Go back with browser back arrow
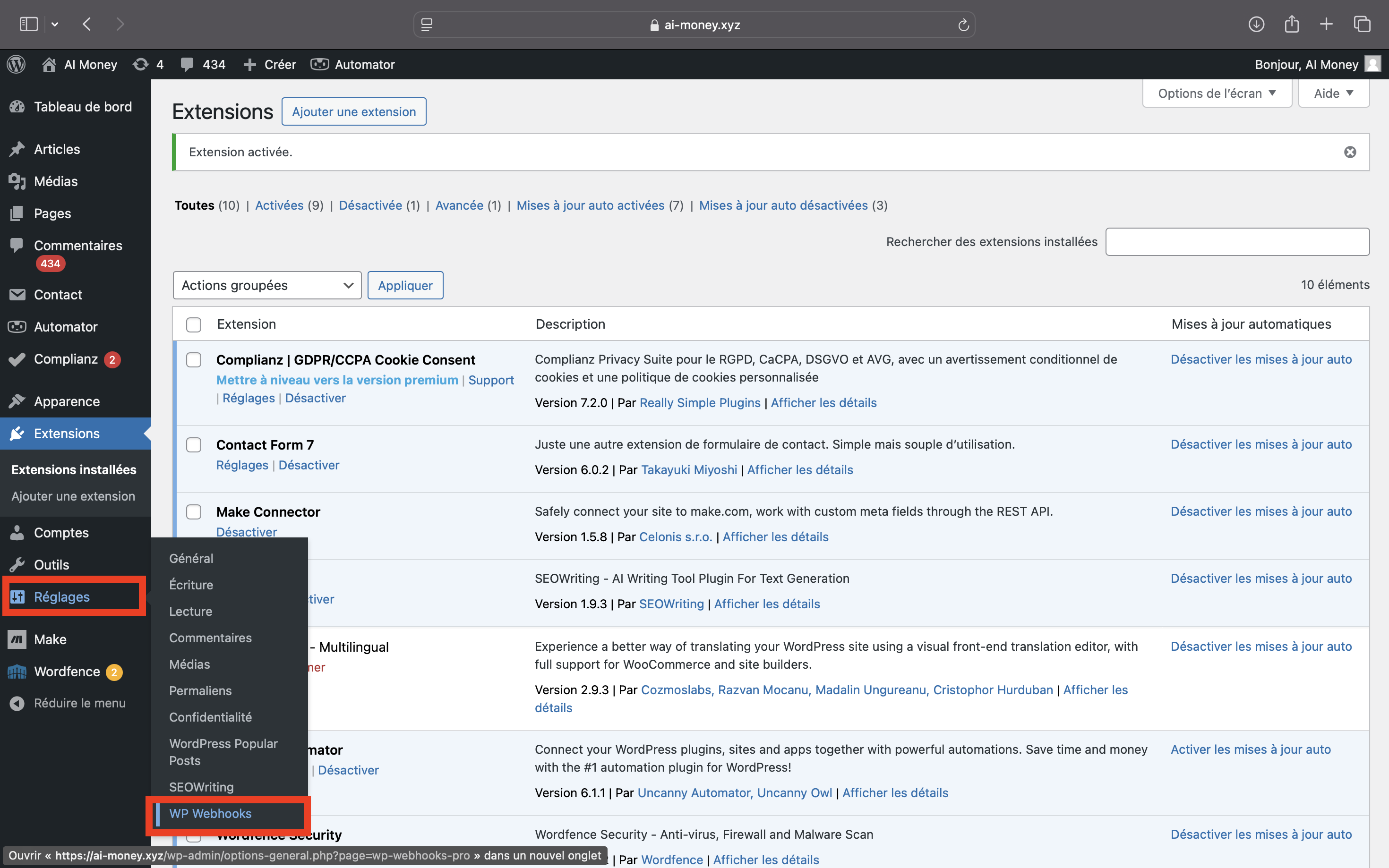The width and height of the screenshot is (1389, 868). coord(87,24)
